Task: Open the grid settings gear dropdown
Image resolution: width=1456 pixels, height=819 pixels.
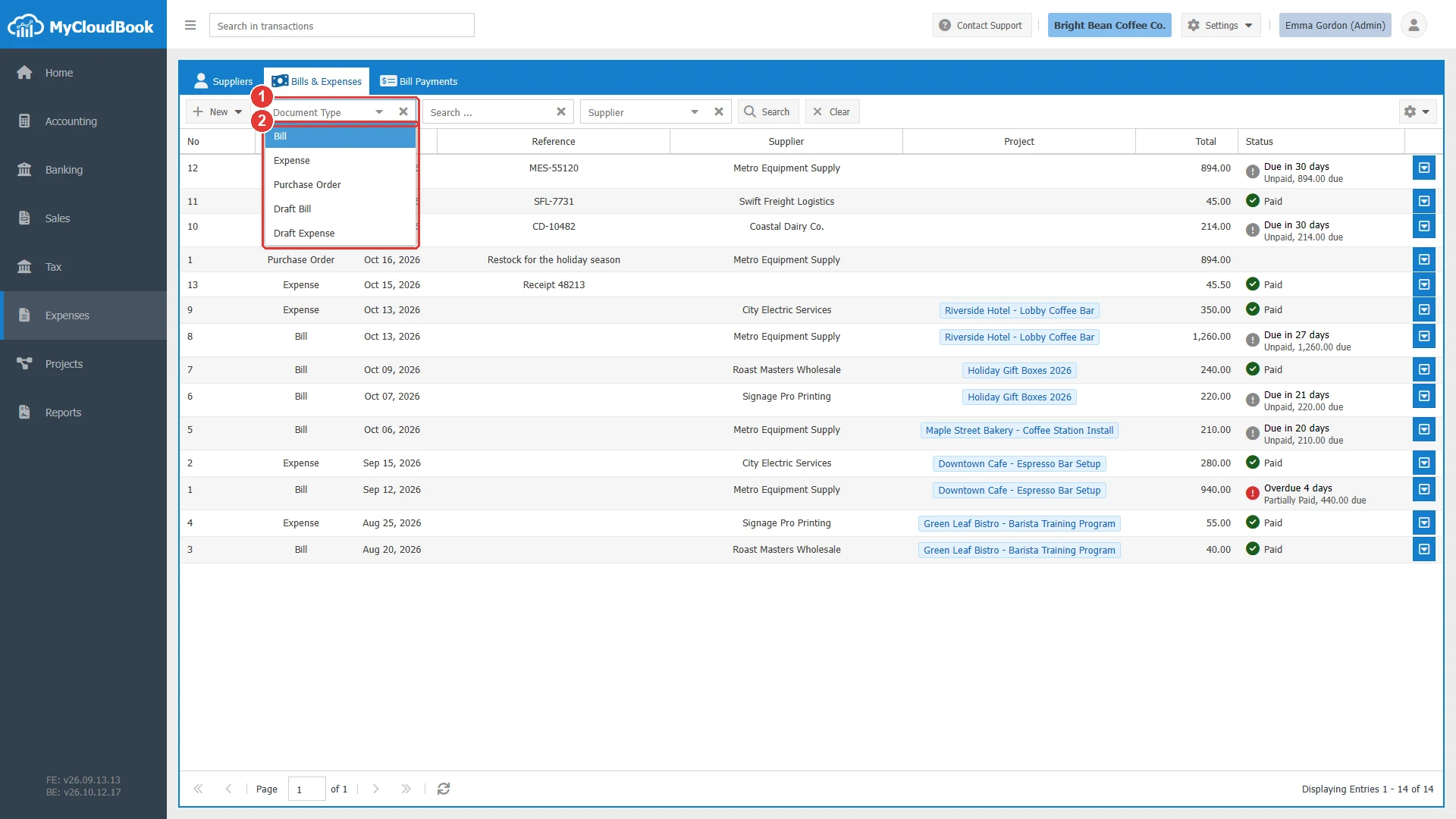Action: point(1417,111)
